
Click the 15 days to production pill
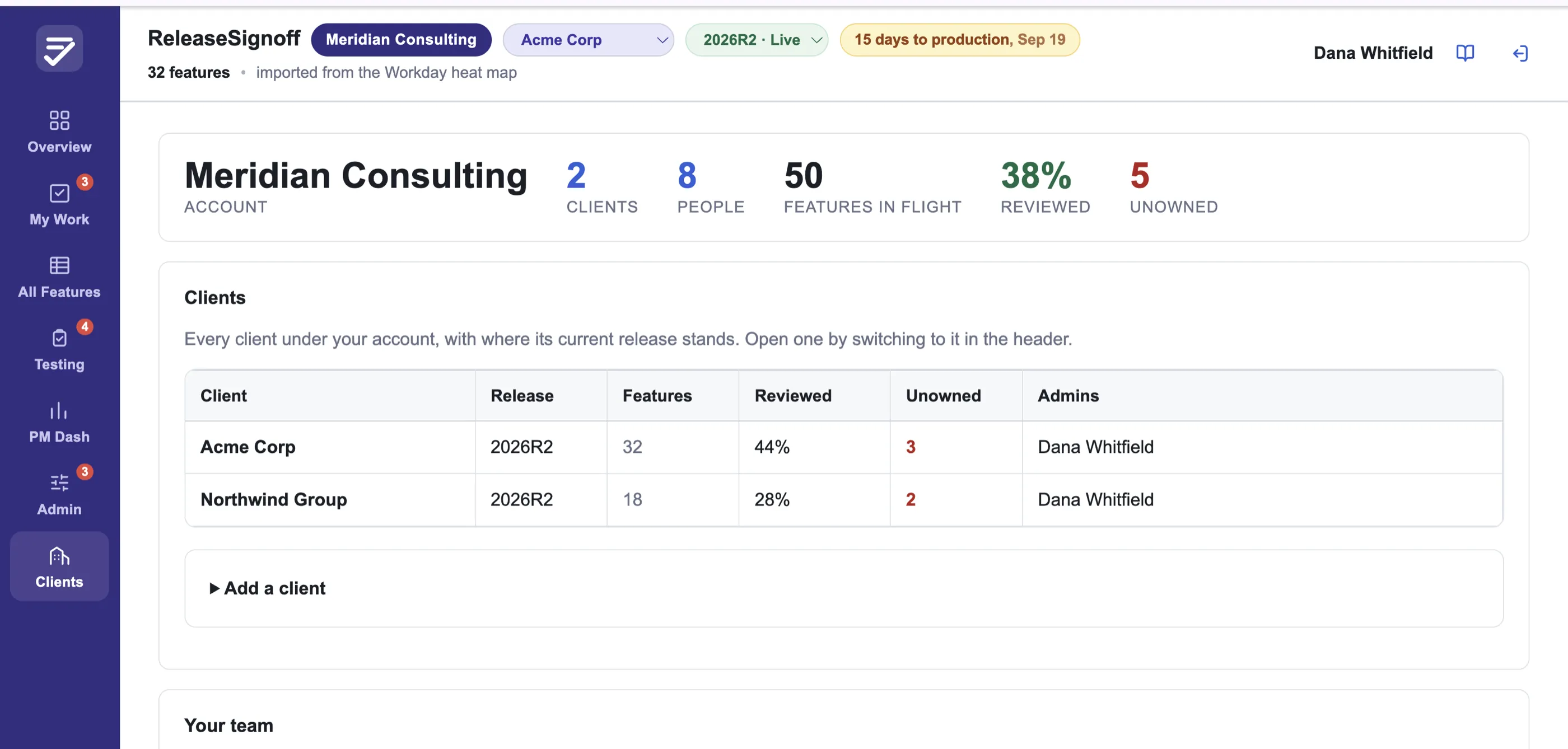tap(959, 40)
